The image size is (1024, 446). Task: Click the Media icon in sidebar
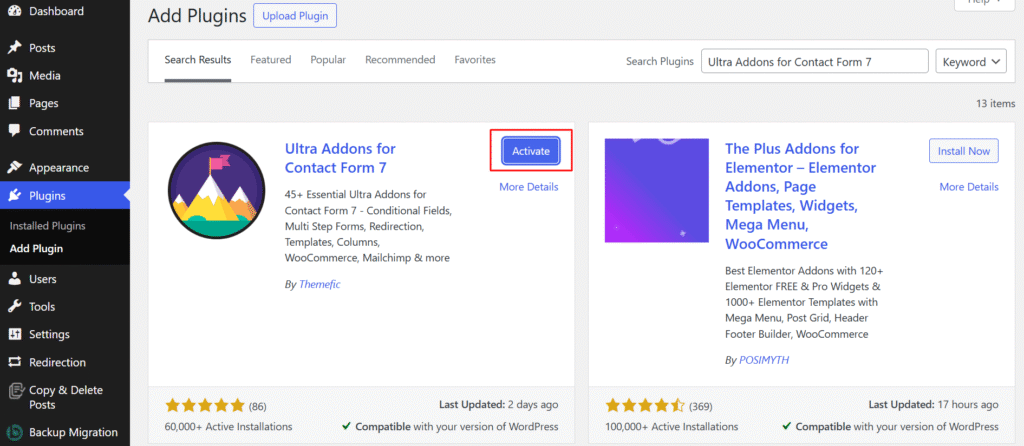click(14, 76)
